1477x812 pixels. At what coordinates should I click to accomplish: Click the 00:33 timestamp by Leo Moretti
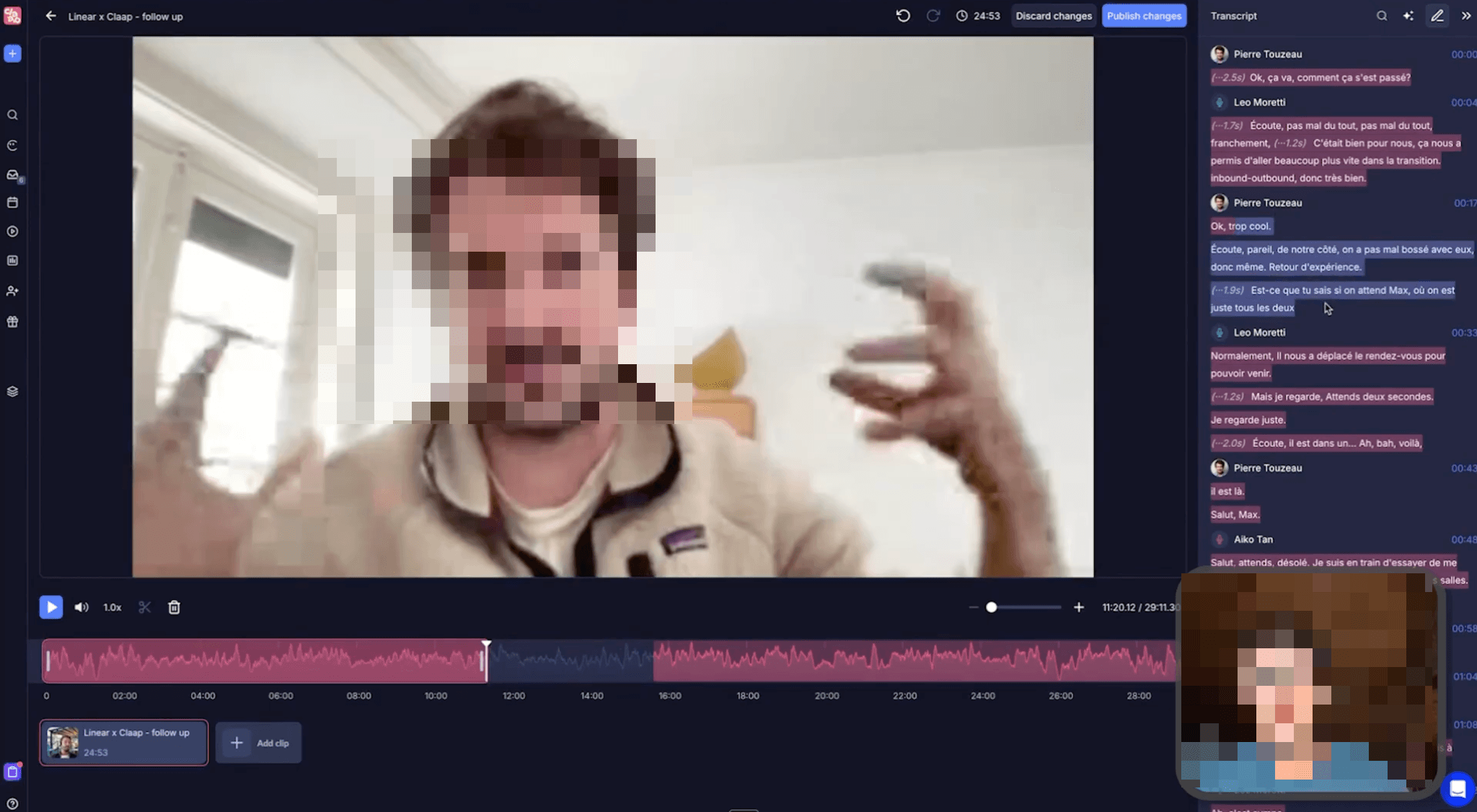click(x=1463, y=332)
